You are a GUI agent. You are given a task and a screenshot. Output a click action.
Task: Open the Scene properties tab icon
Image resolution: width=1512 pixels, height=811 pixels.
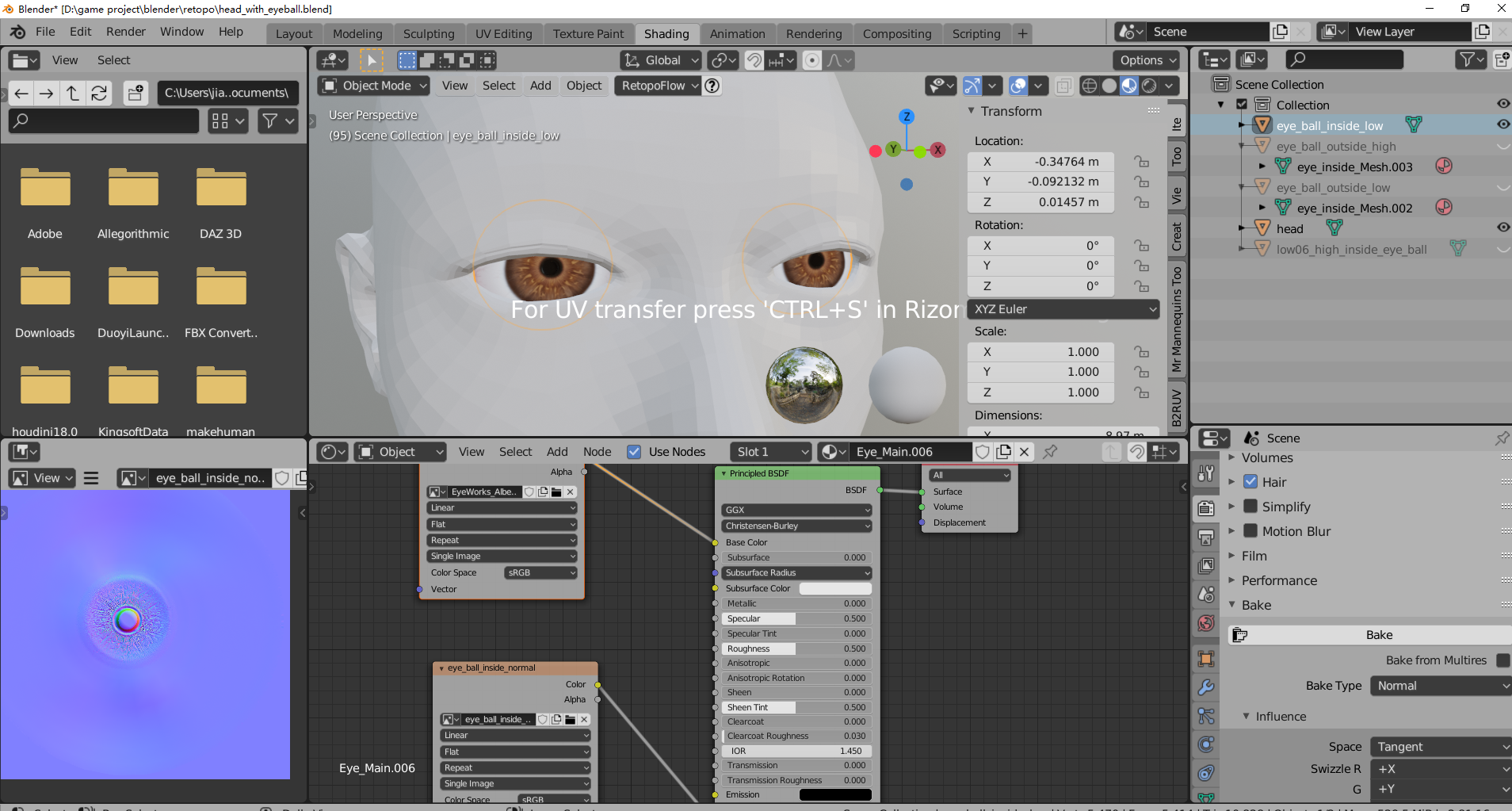(x=1206, y=594)
